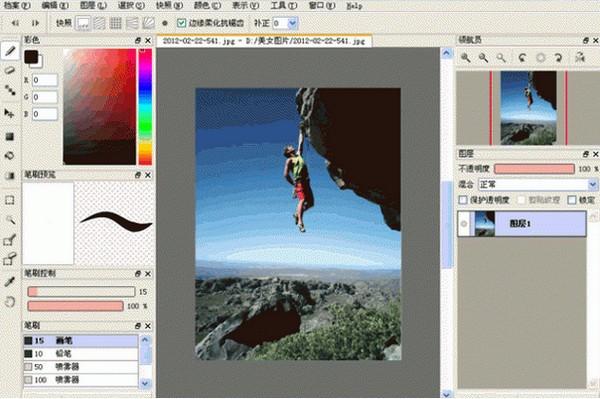The image size is (600, 399).
Task: Reset zoom with third navigator magnifier
Action: click(501, 58)
